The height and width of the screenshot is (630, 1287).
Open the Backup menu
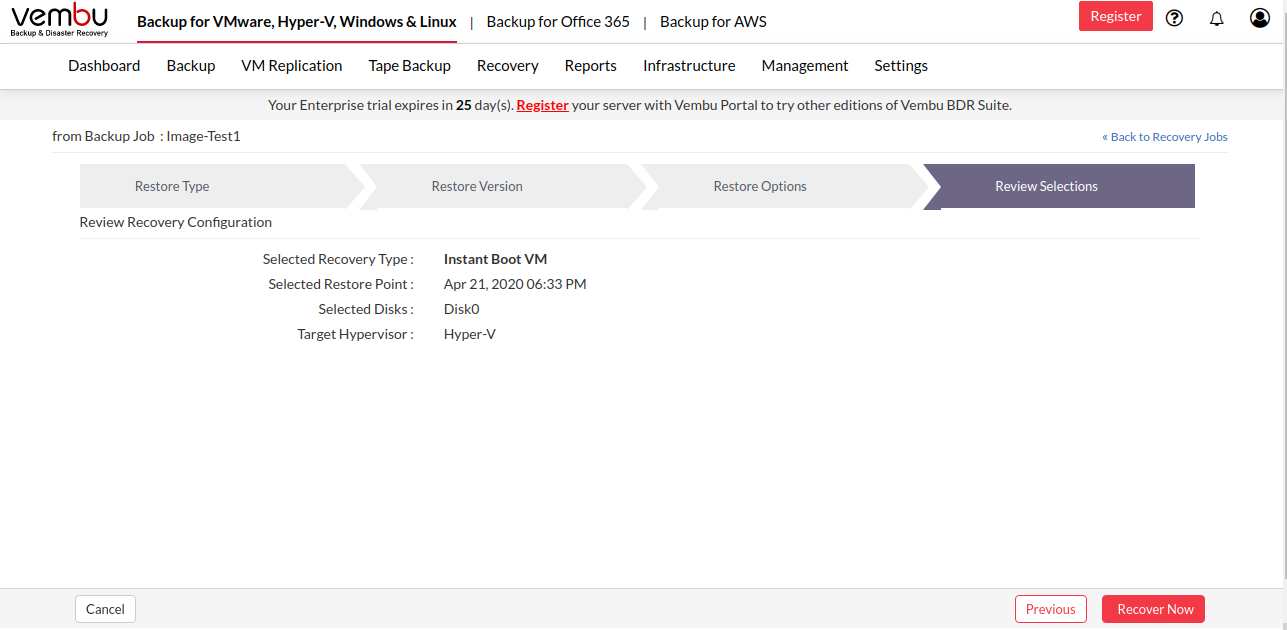coord(191,66)
